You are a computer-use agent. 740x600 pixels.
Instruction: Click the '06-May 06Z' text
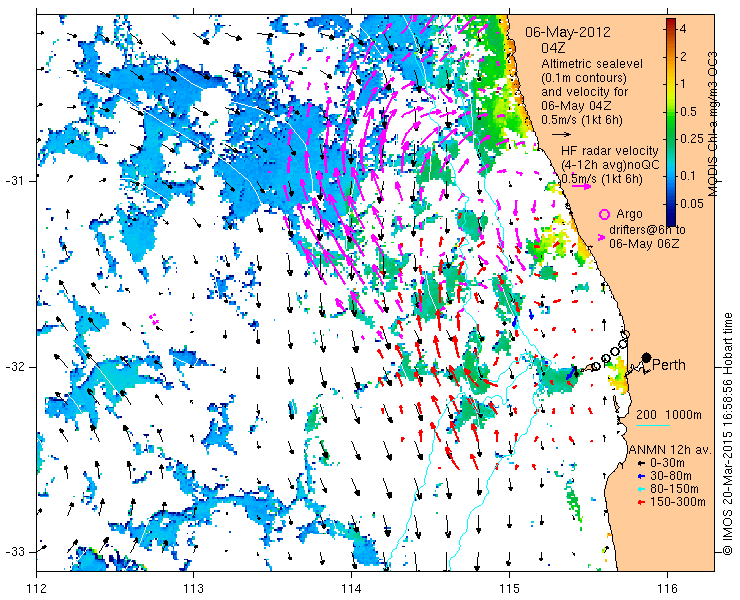pos(644,244)
